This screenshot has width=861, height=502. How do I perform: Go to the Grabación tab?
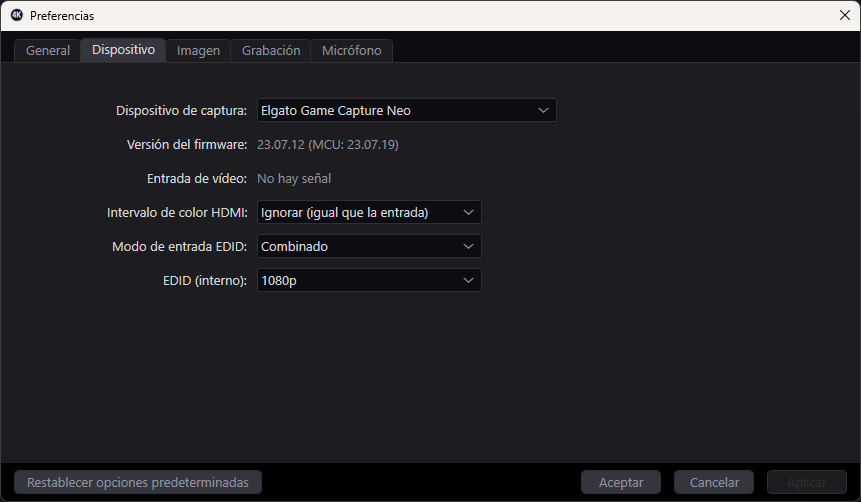click(x=271, y=51)
